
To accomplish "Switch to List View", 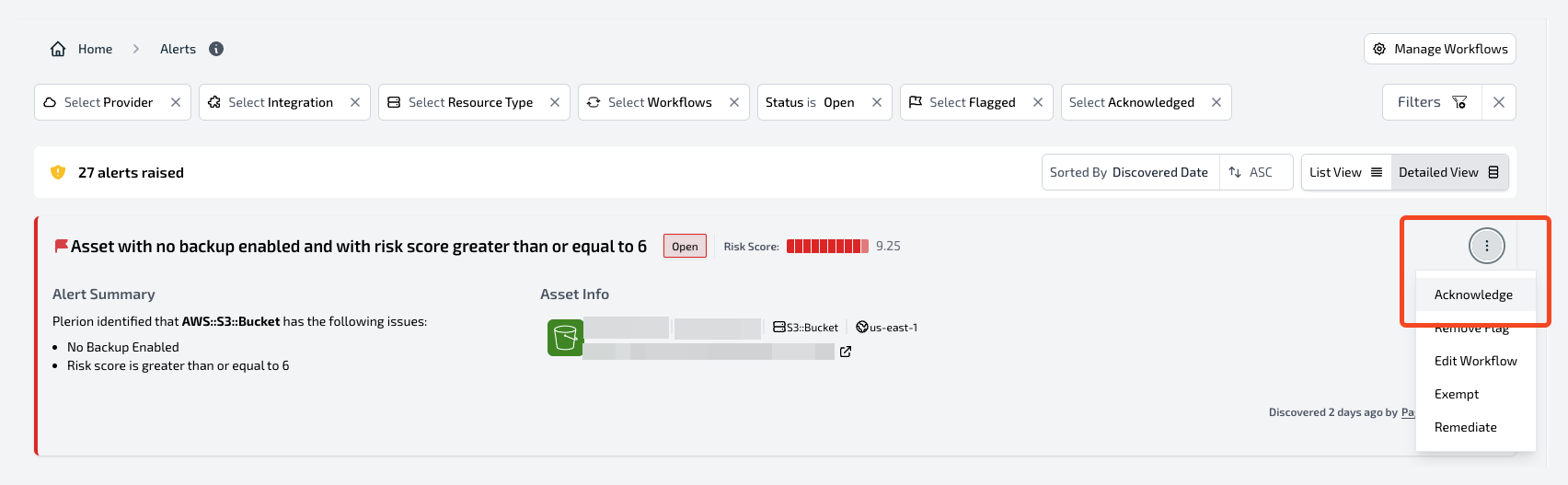I will pos(1345,172).
